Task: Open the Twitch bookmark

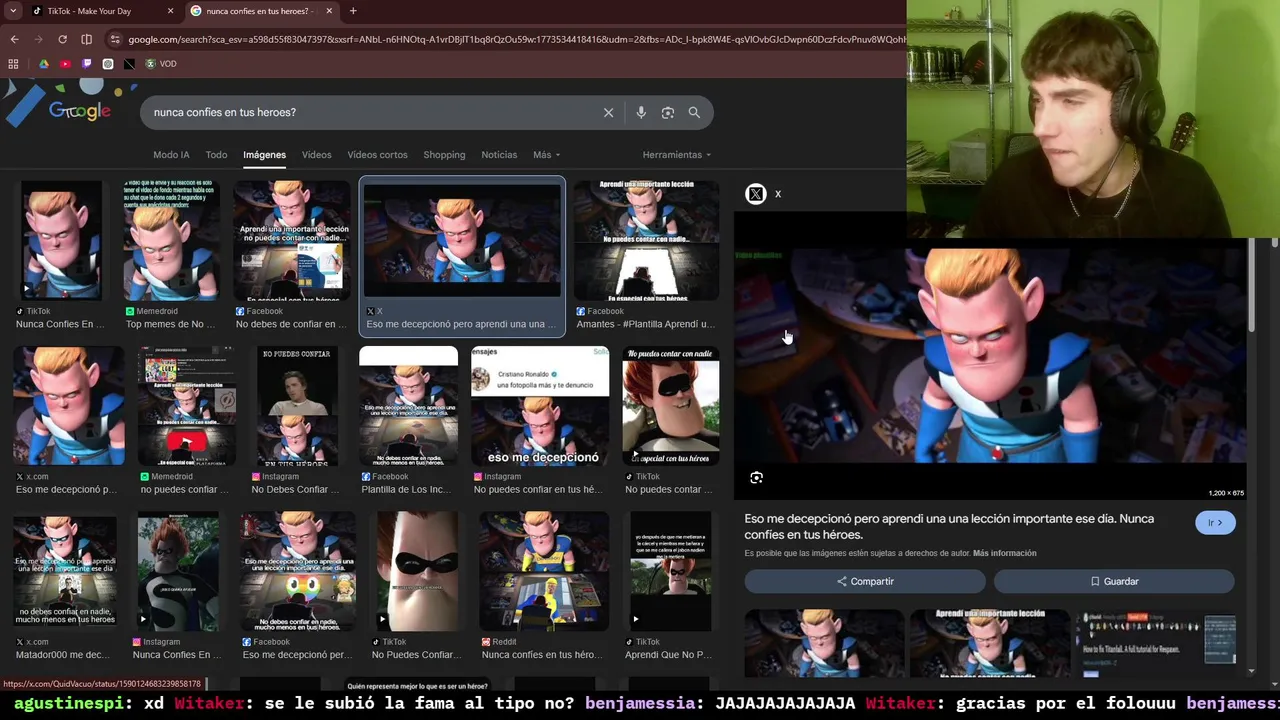Action: pyautogui.click(x=87, y=64)
